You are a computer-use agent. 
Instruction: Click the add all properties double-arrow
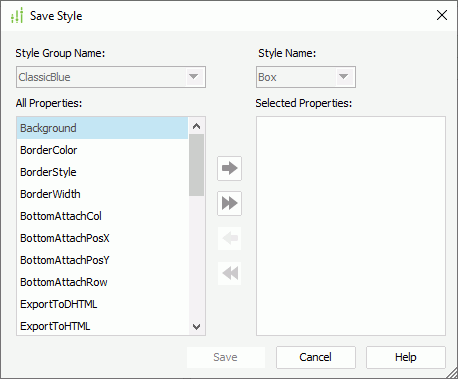tap(229, 203)
